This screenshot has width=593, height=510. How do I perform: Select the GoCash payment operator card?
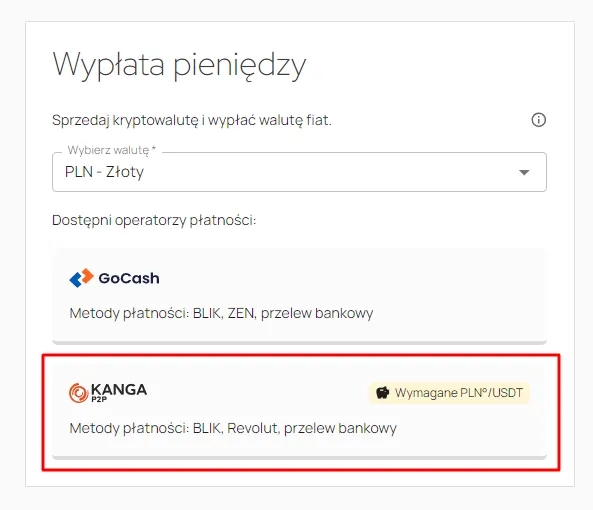(x=299, y=296)
